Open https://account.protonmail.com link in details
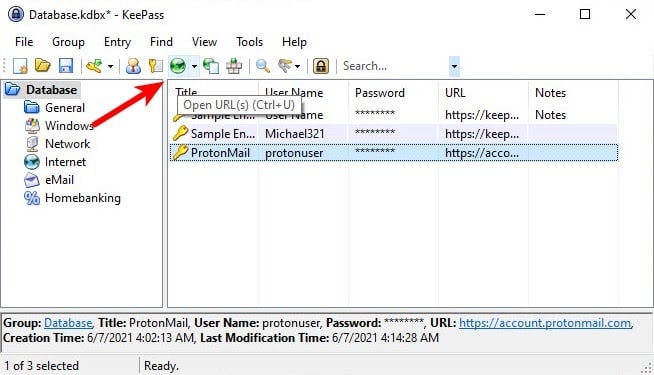654x375 pixels. [x=545, y=323]
